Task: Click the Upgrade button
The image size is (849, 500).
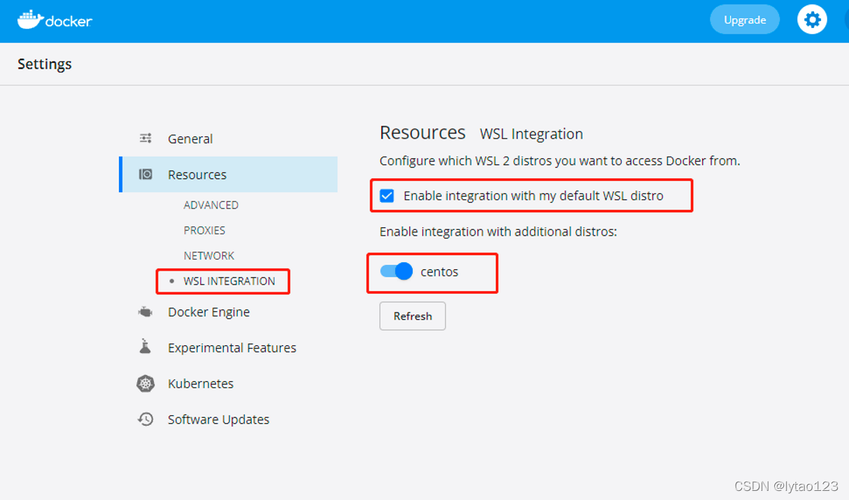Action: pos(745,20)
